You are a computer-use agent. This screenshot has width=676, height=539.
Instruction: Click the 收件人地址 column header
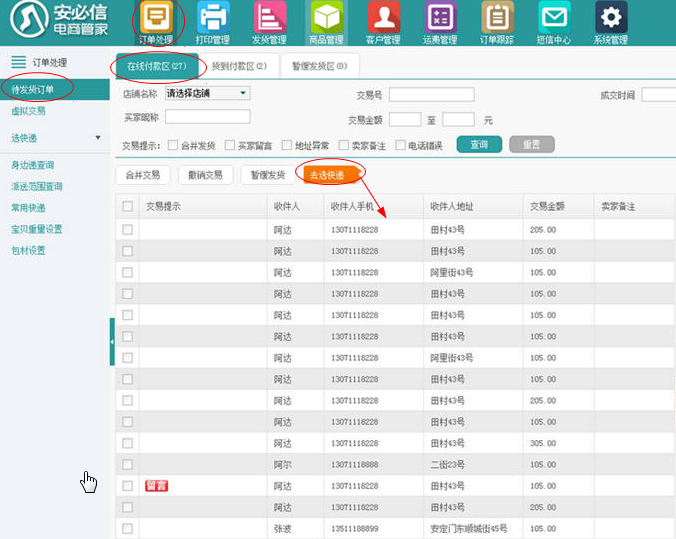(x=452, y=207)
